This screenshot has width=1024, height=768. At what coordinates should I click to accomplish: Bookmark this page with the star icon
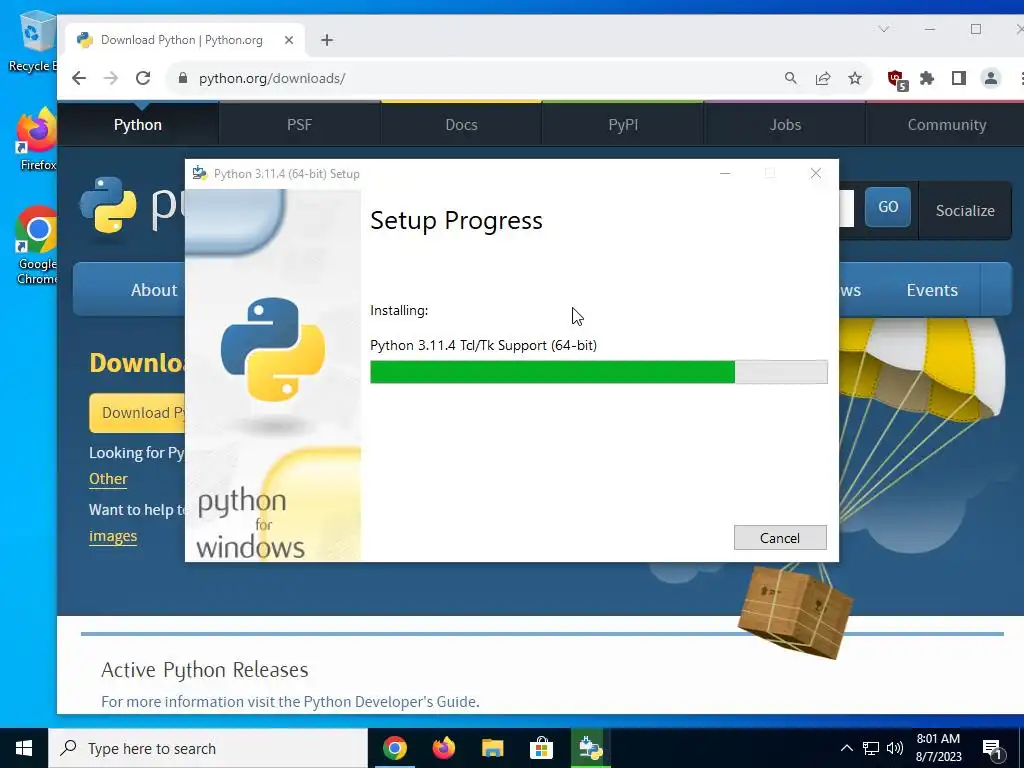pyautogui.click(x=855, y=78)
